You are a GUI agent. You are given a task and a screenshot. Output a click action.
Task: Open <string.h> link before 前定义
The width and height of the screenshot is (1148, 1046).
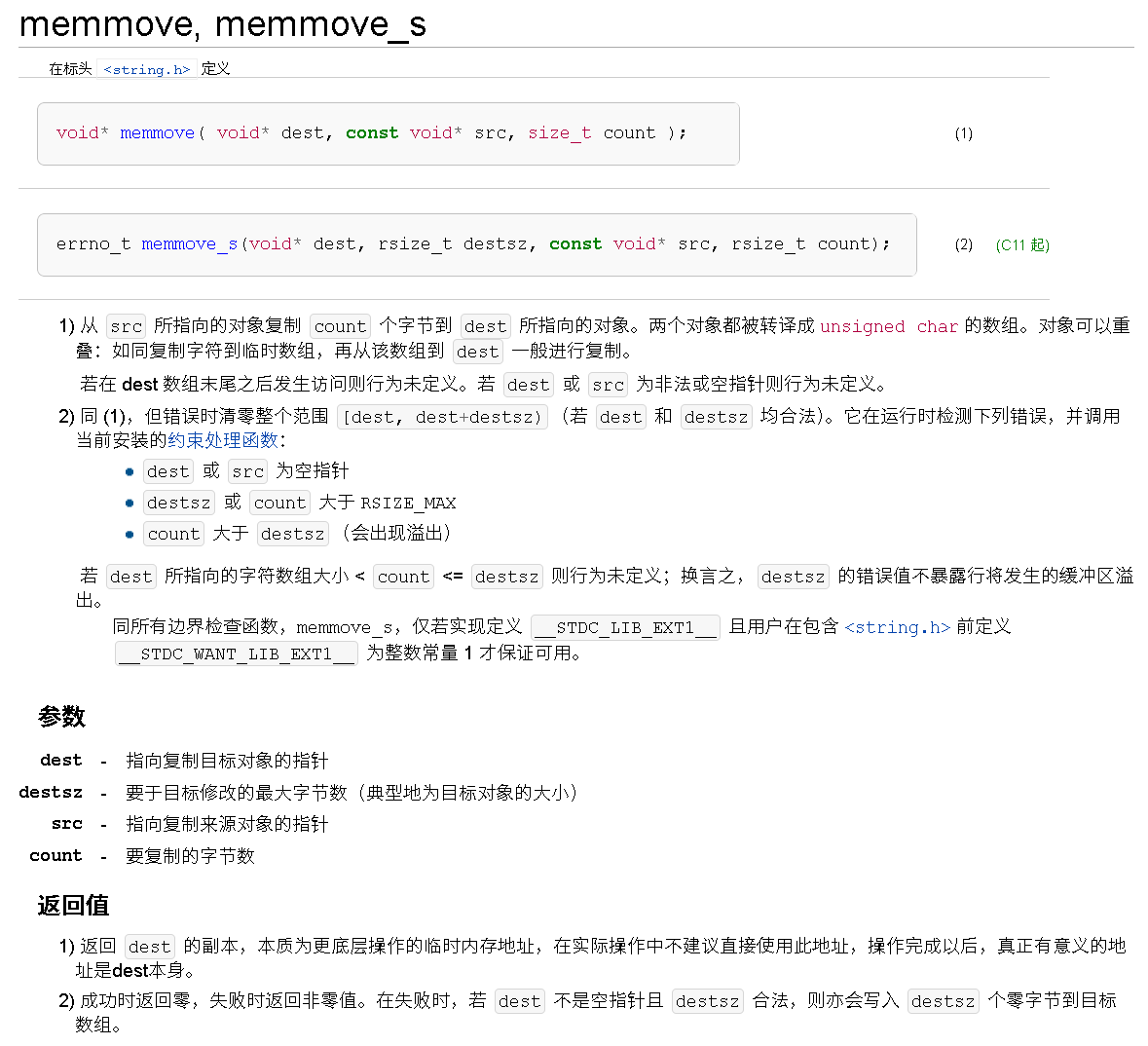click(x=897, y=628)
